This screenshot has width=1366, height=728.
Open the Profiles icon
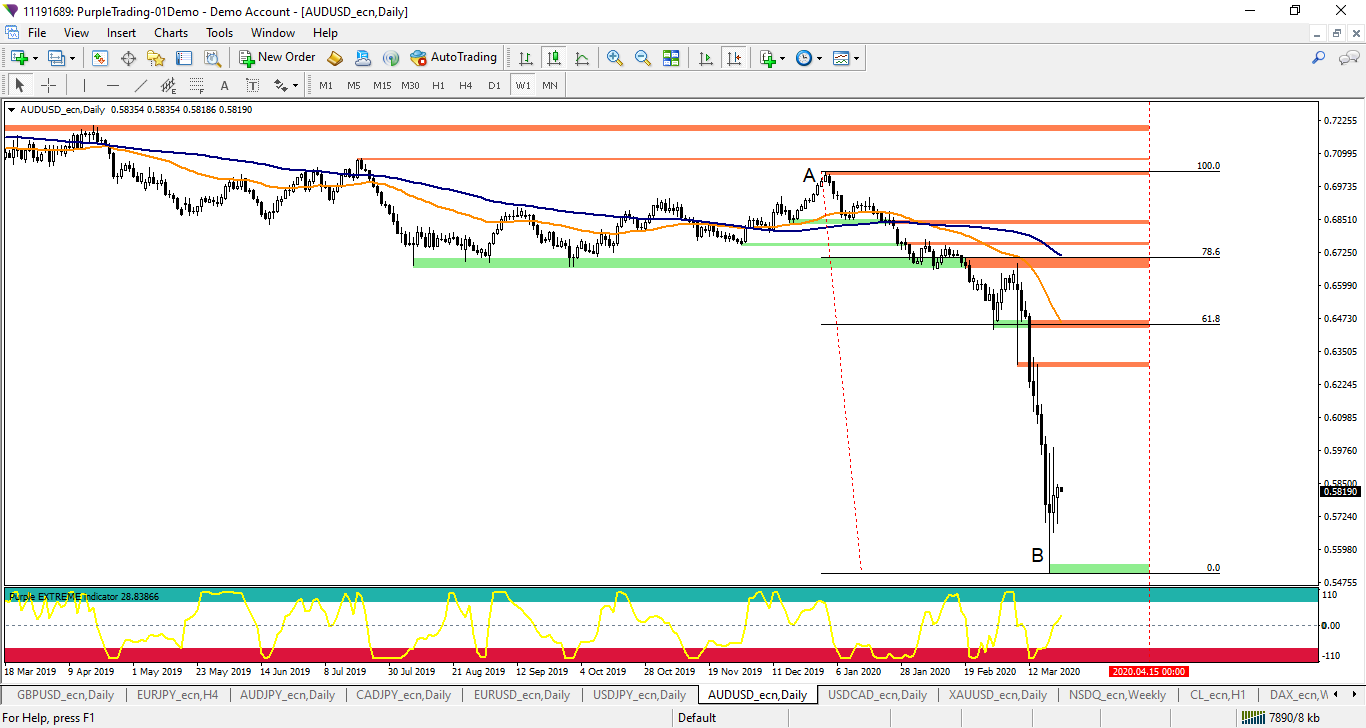tap(56, 58)
